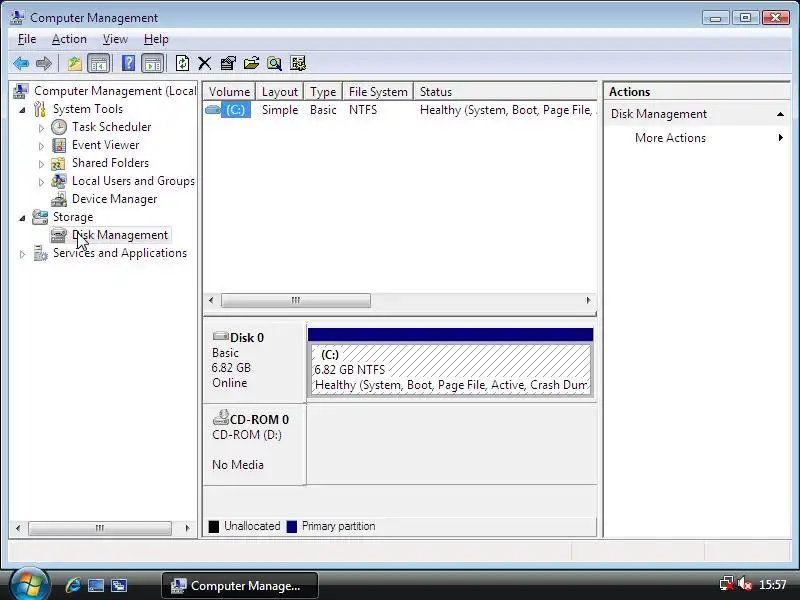Click the volume list horizontal scrollbar thumb

click(x=296, y=300)
